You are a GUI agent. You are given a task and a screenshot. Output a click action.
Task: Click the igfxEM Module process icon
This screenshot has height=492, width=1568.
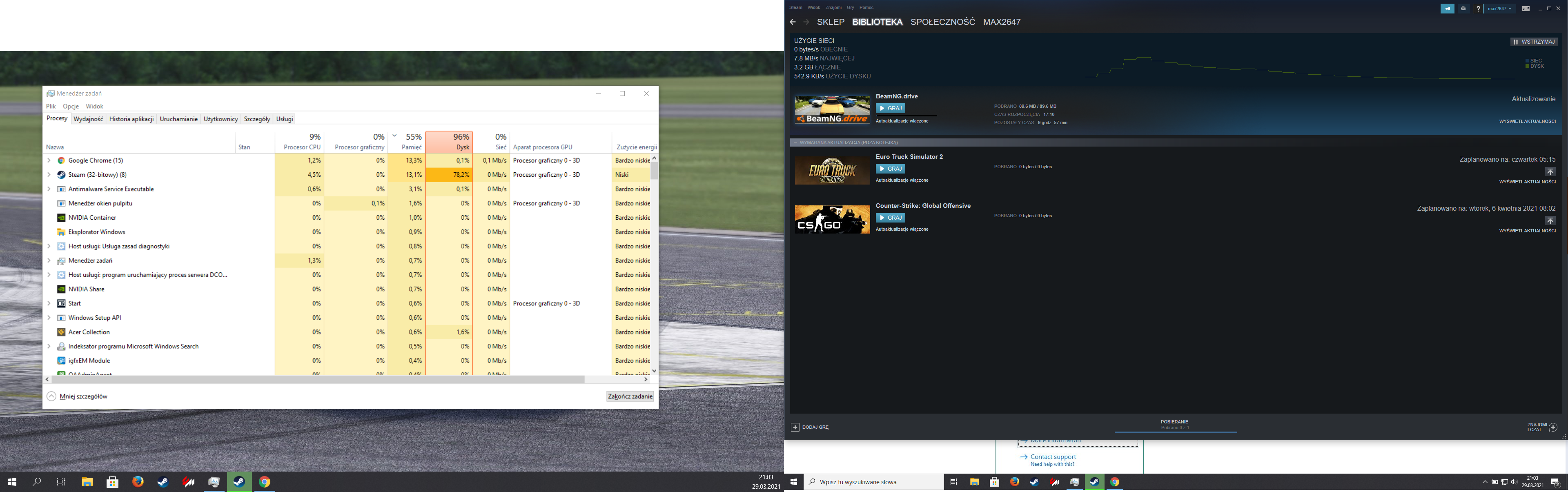pos(61,361)
